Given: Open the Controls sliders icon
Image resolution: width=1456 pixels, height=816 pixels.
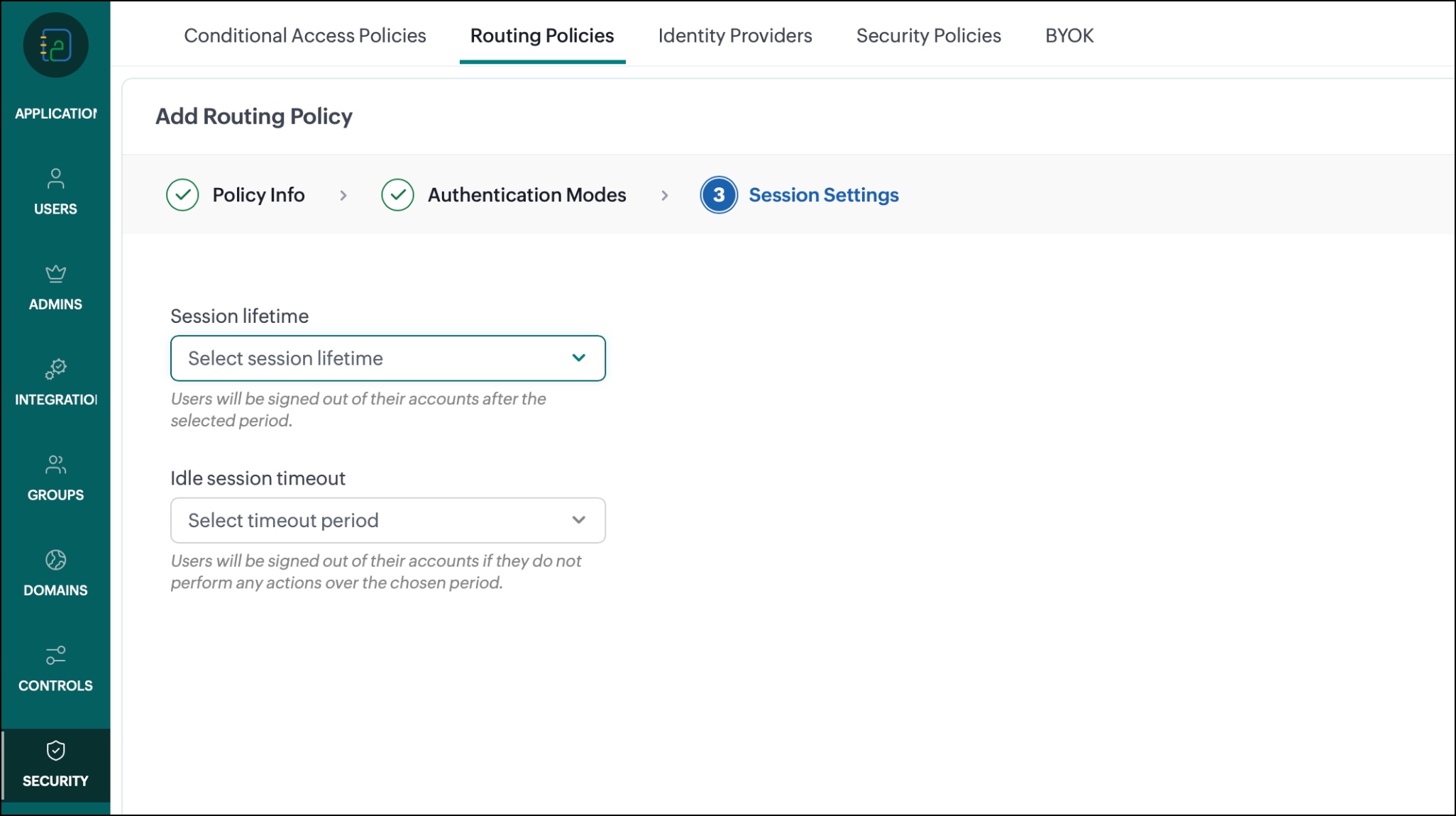Looking at the screenshot, I should (55, 656).
